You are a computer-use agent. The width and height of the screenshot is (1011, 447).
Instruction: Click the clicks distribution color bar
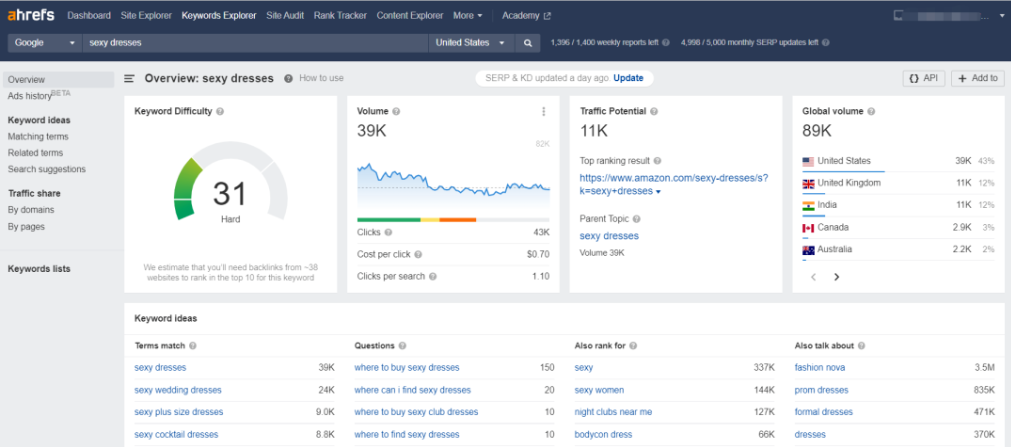coord(453,220)
